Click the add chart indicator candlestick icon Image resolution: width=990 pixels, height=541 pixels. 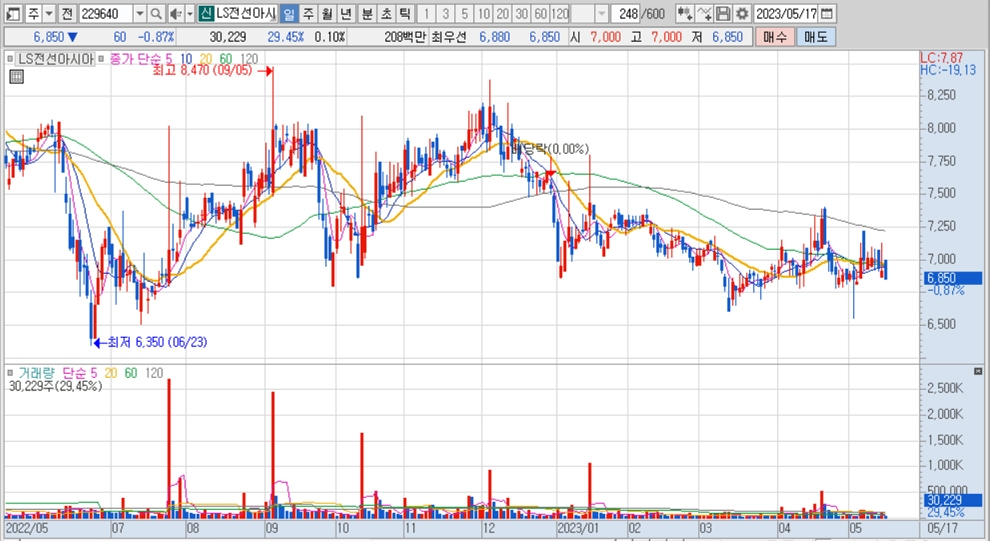click(684, 14)
